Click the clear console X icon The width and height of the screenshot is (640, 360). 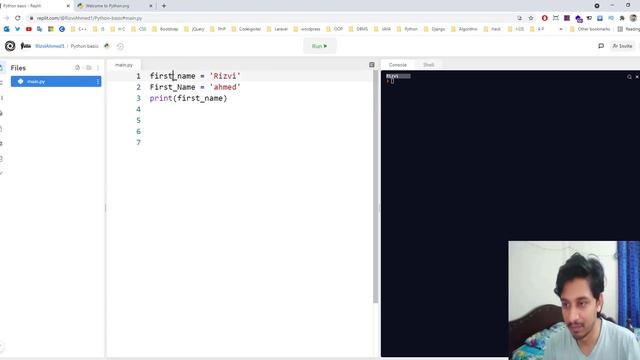[637, 77]
